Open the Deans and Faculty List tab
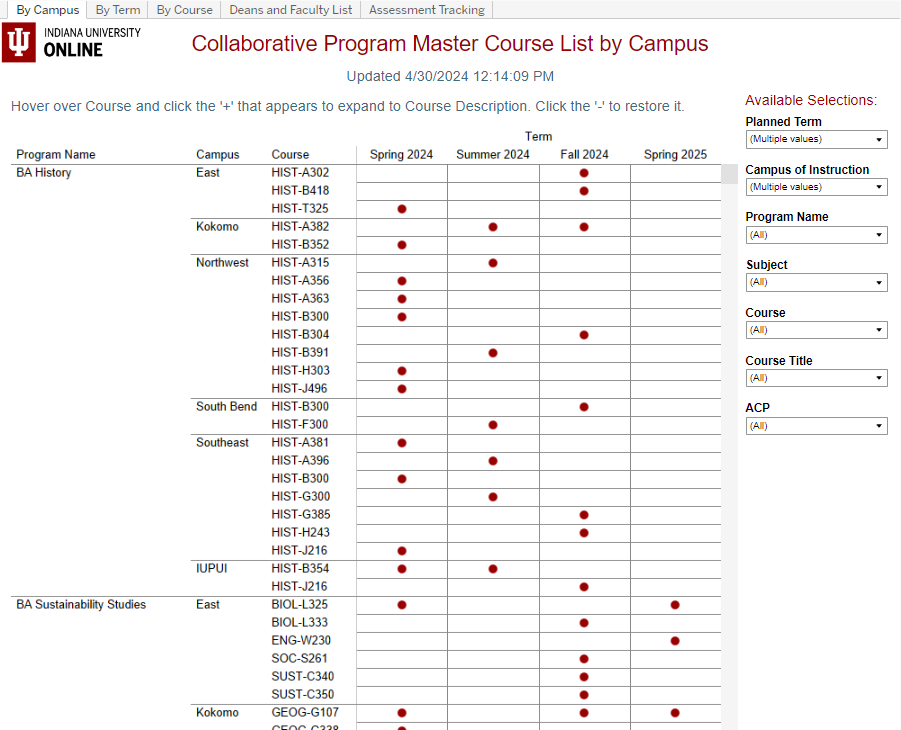Viewport: 901px width, 730px height. (x=290, y=10)
